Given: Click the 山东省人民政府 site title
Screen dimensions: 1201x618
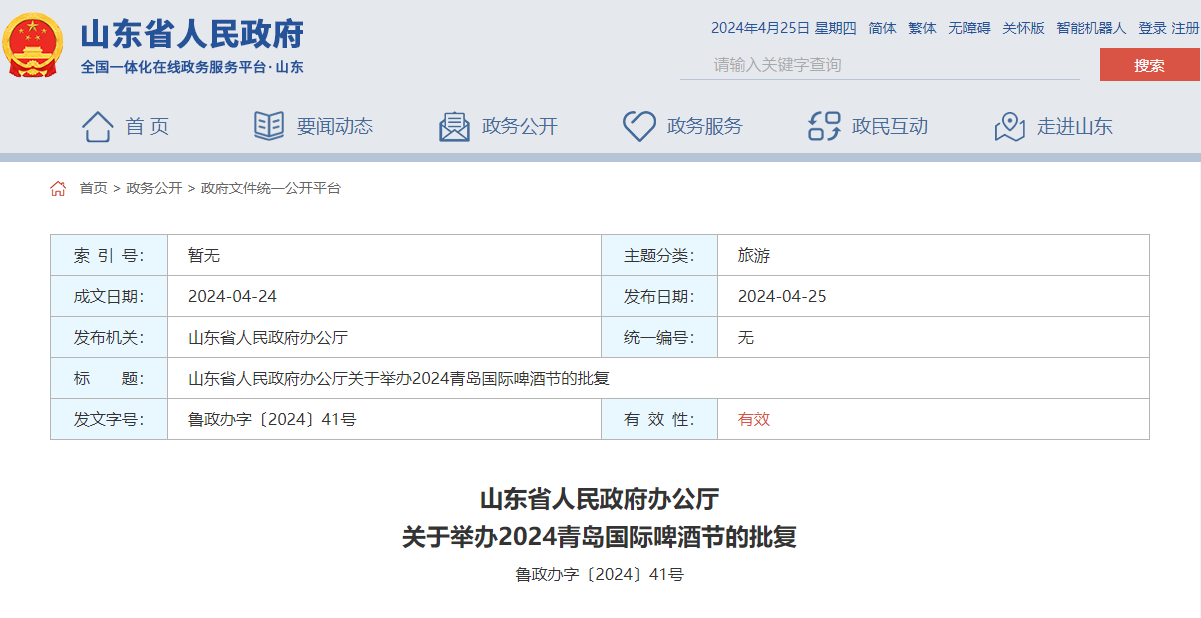Looking at the screenshot, I should tap(192, 35).
